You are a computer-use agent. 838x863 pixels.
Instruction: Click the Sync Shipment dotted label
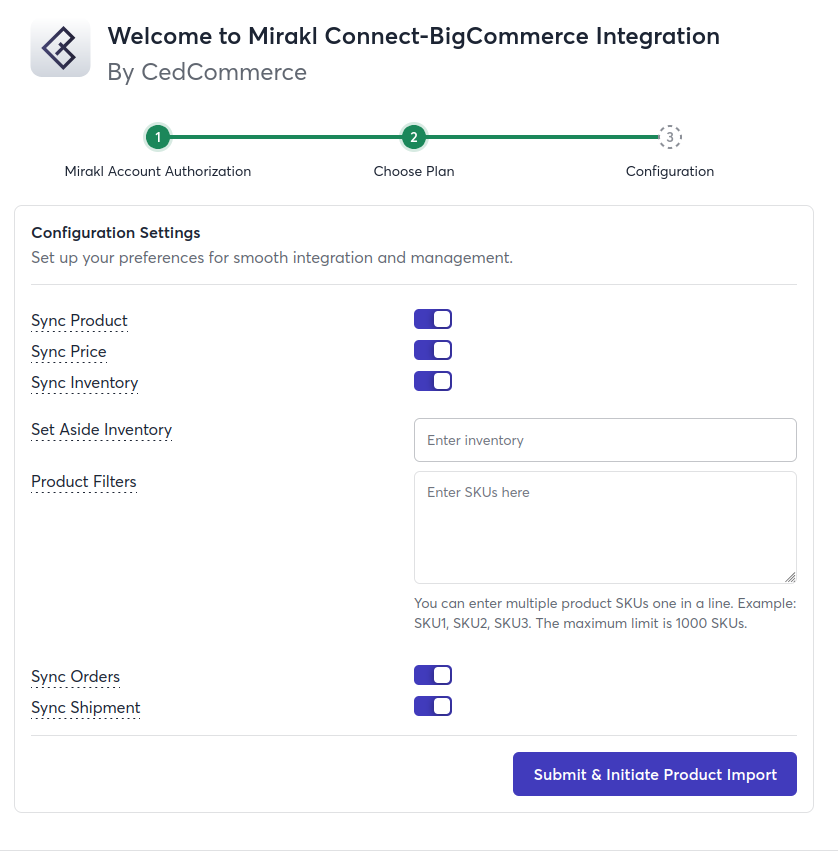click(x=86, y=708)
